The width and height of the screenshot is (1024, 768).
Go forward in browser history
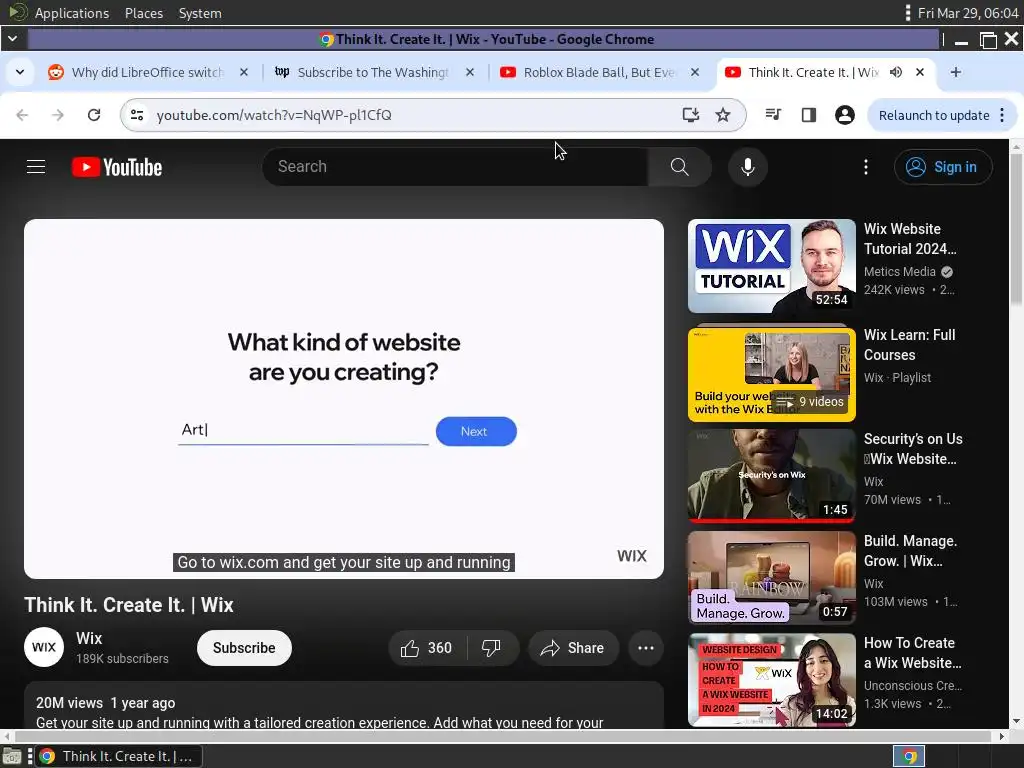tap(58, 115)
